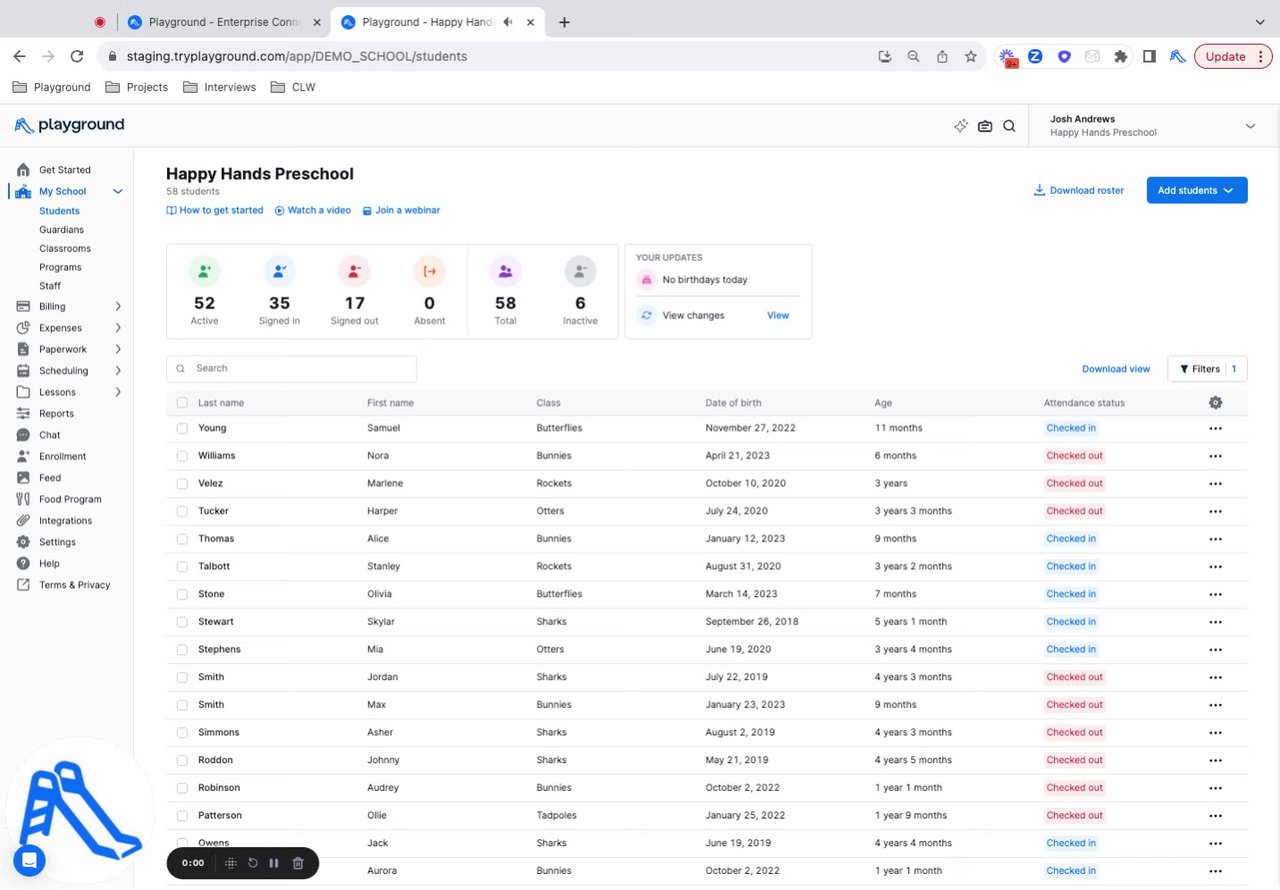Image resolution: width=1280 pixels, height=890 pixels.
Task: Open a new browser tab
Action: (x=564, y=22)
